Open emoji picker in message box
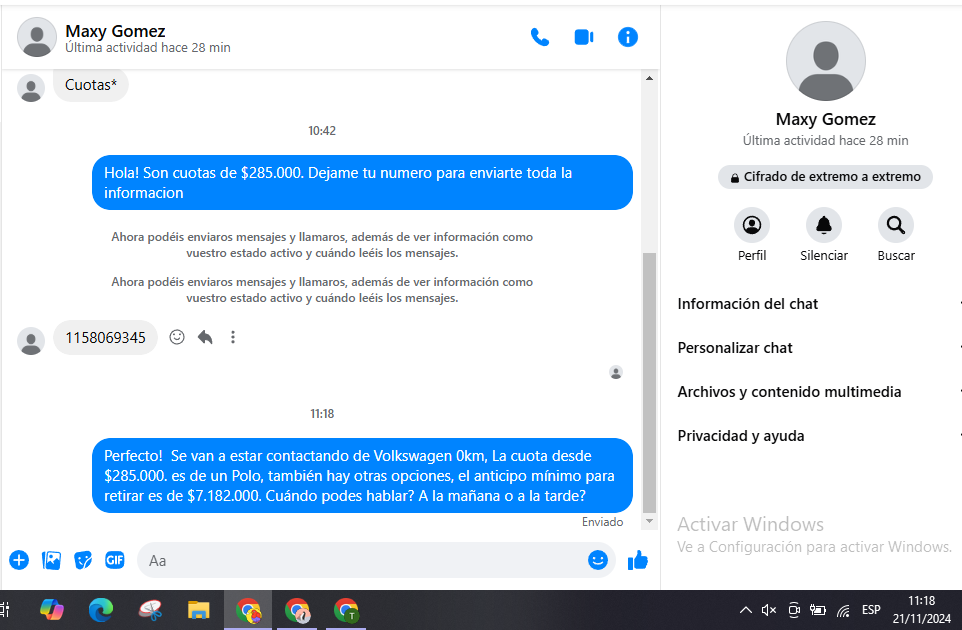Viewport: 962px width, 630px height. click(598, 560)
